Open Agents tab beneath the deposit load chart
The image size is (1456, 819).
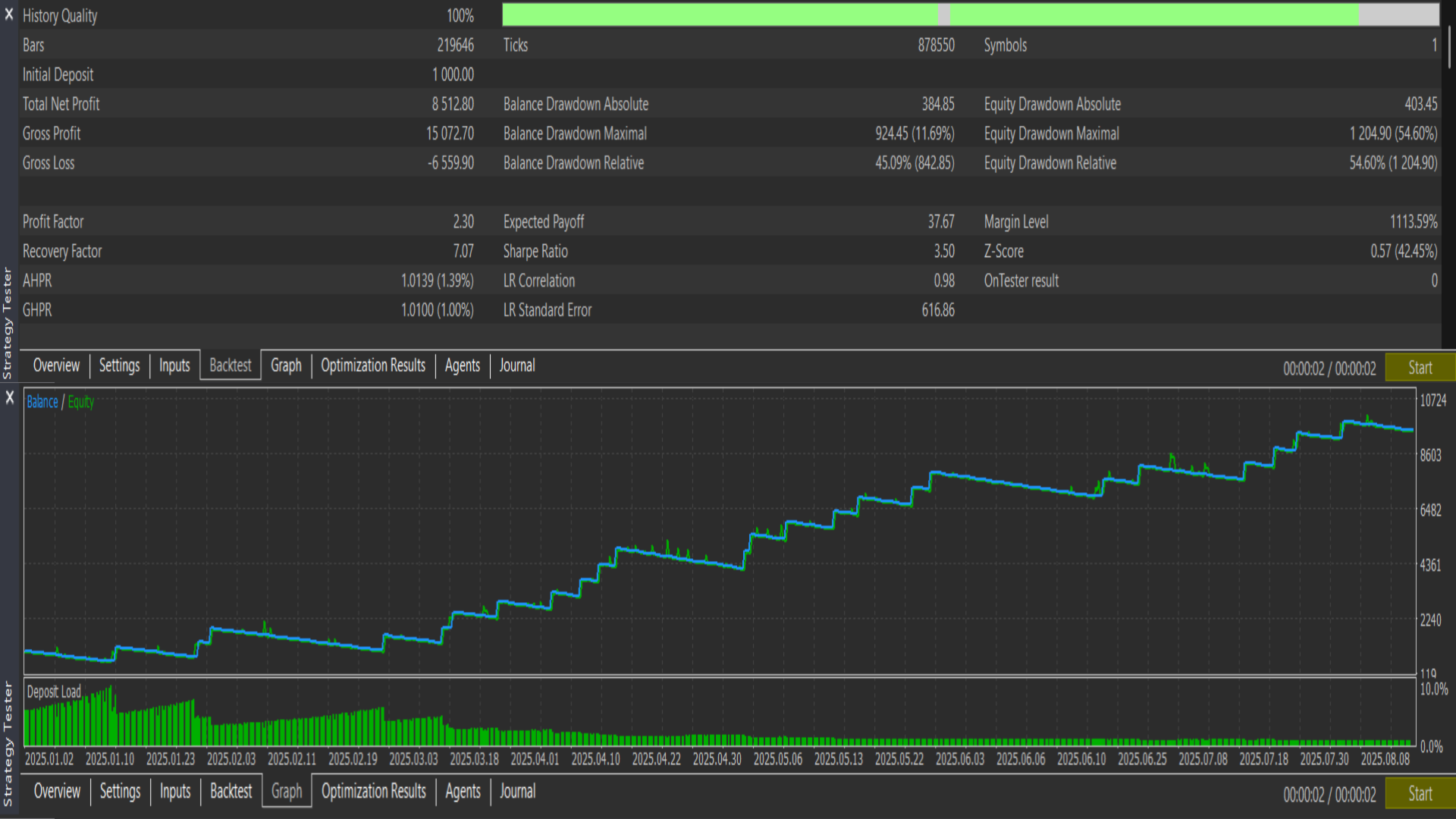[463, 792]
